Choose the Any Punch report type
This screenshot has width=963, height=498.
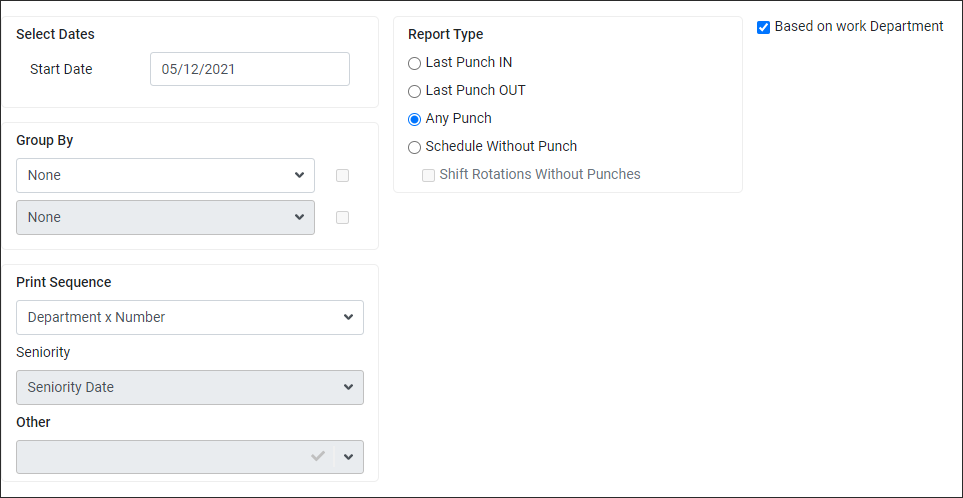pos(415,119)
